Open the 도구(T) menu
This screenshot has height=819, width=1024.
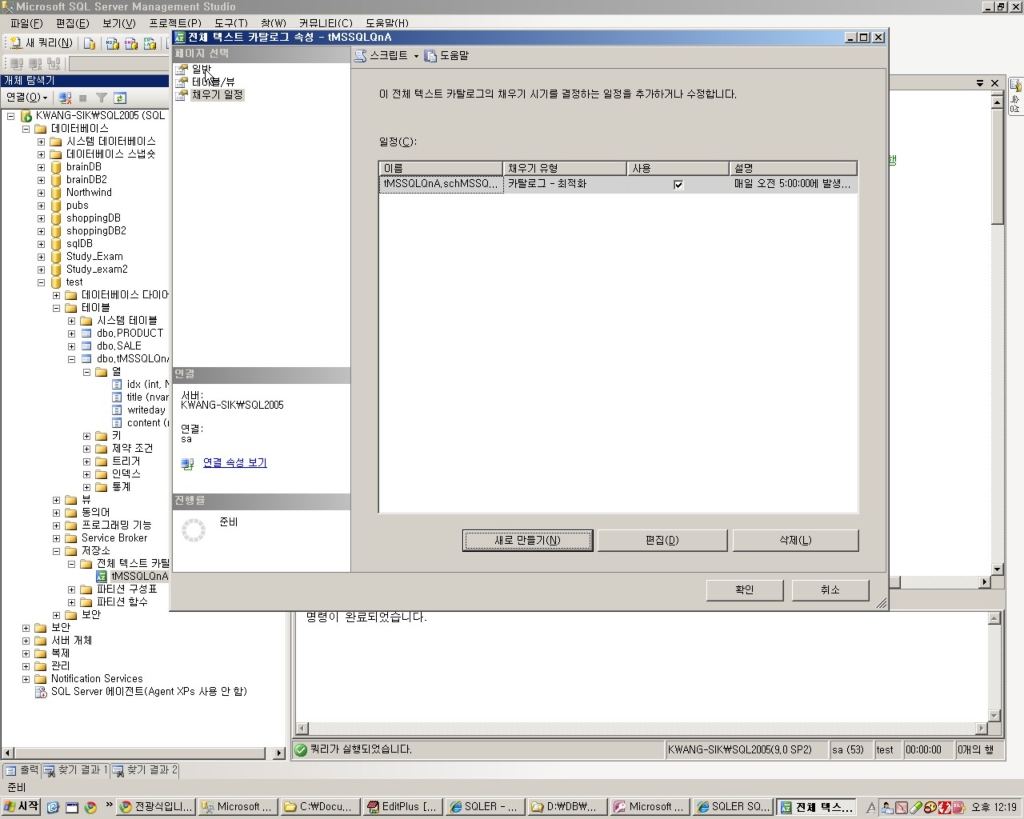pyautogui.click(x=231, y=23)
